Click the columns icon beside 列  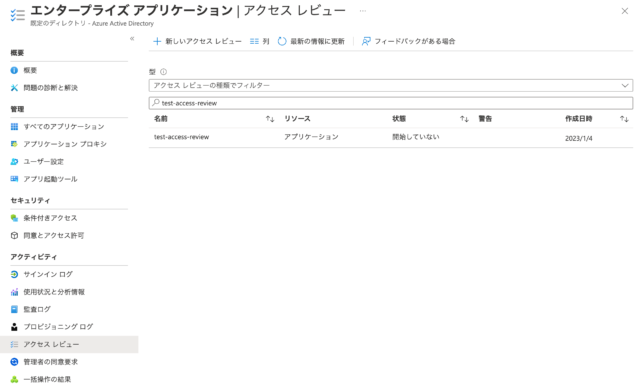pyautogui.click(x=254, y=41)
